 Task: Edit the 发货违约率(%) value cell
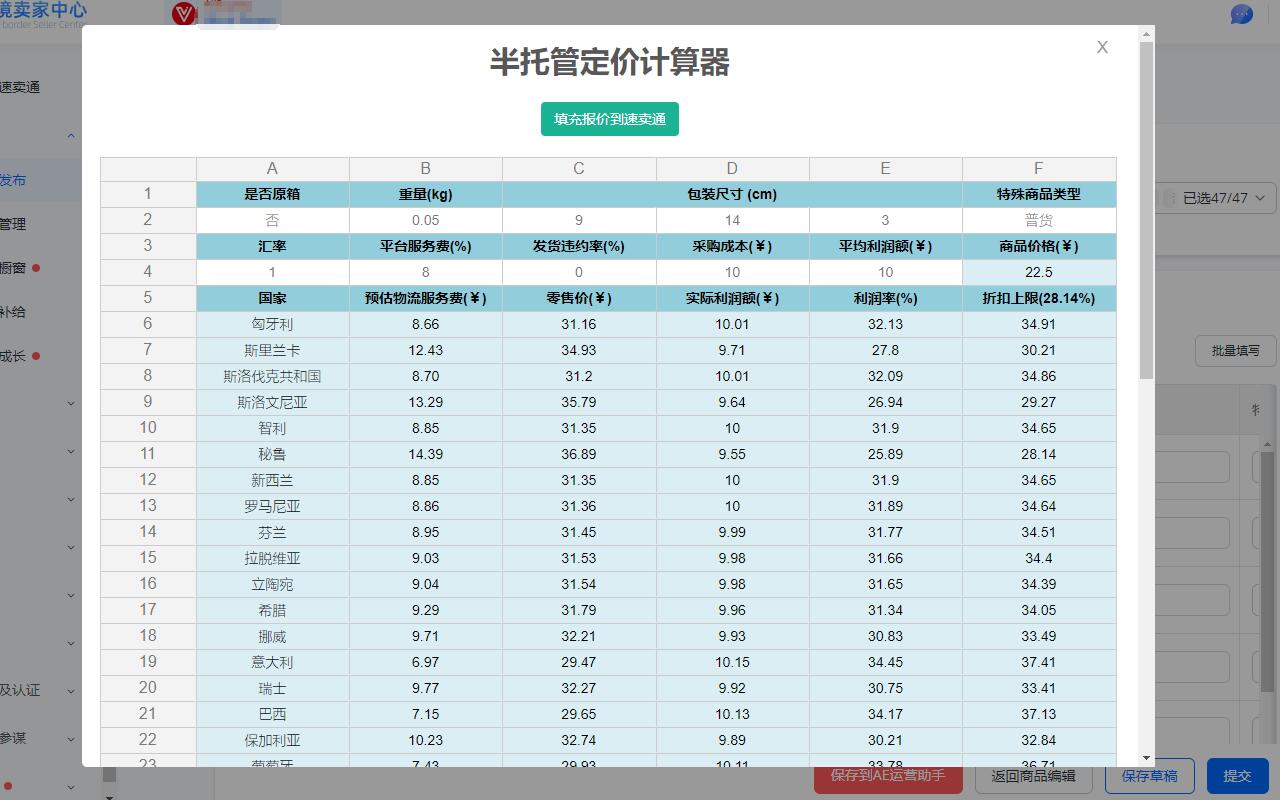click(579, 272)
